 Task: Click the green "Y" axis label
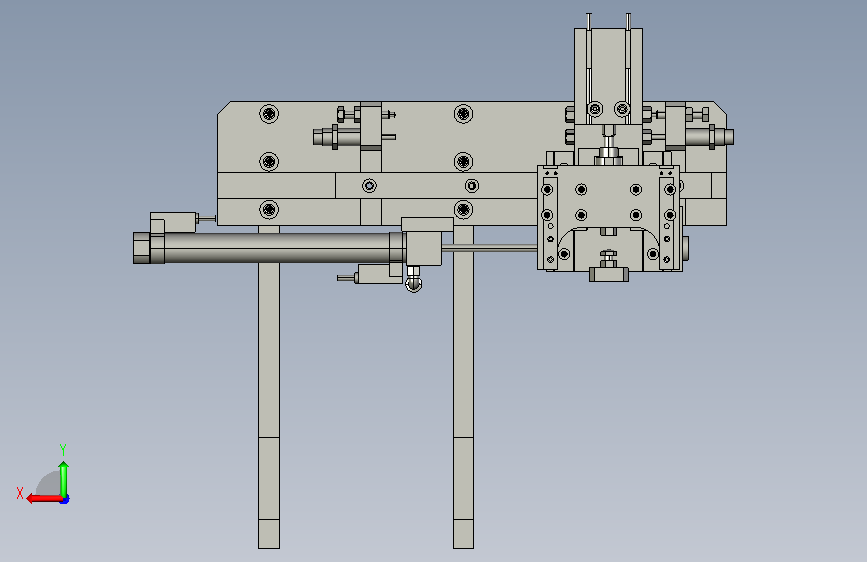(x=63, y=449)
